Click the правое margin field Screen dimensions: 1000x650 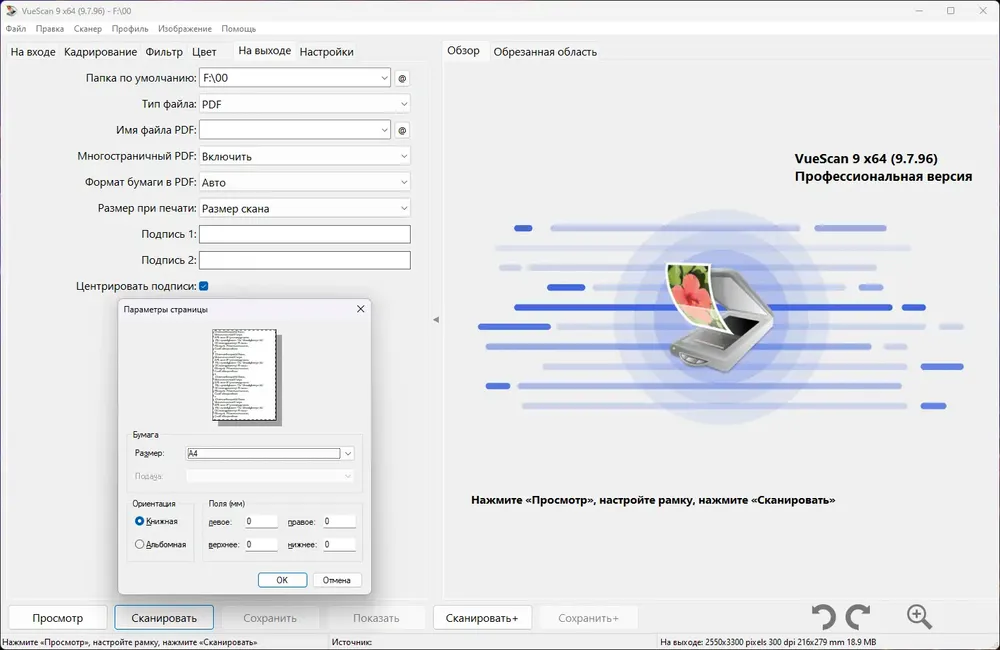tap(339, 521)
